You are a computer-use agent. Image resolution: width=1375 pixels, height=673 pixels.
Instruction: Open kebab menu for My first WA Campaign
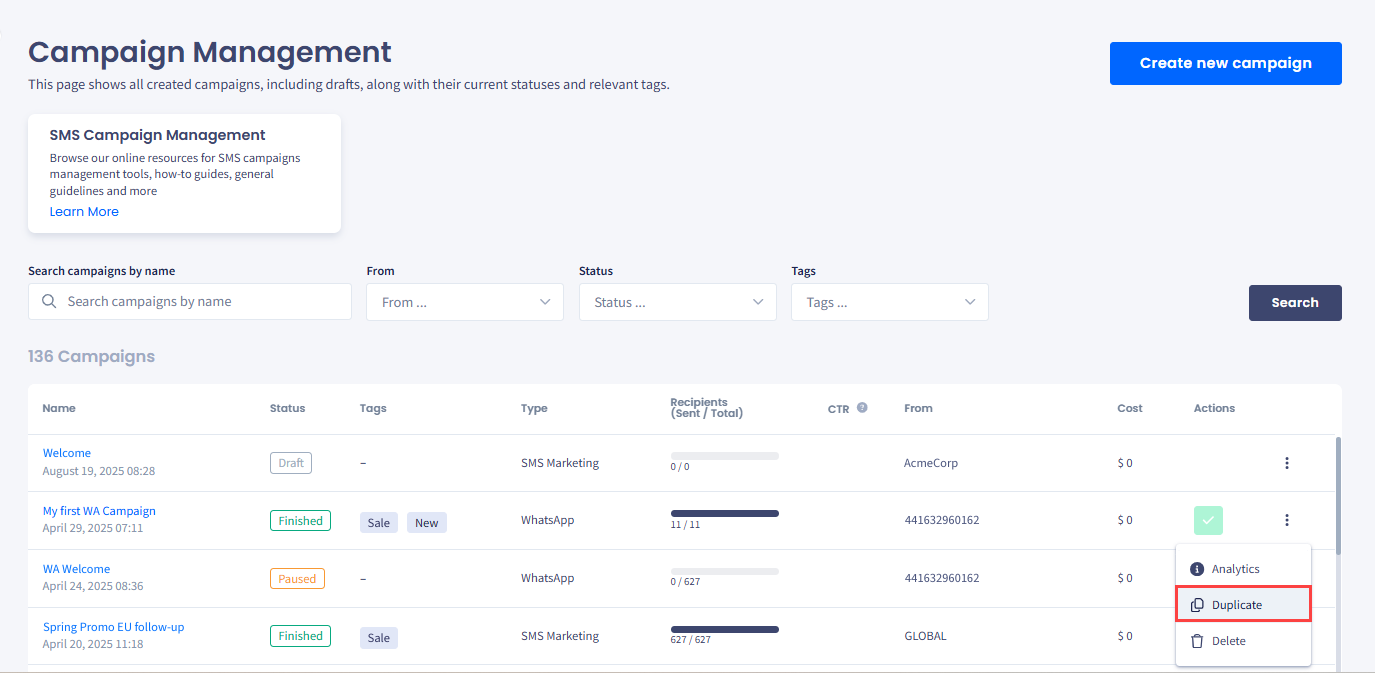click(1287, 520)
